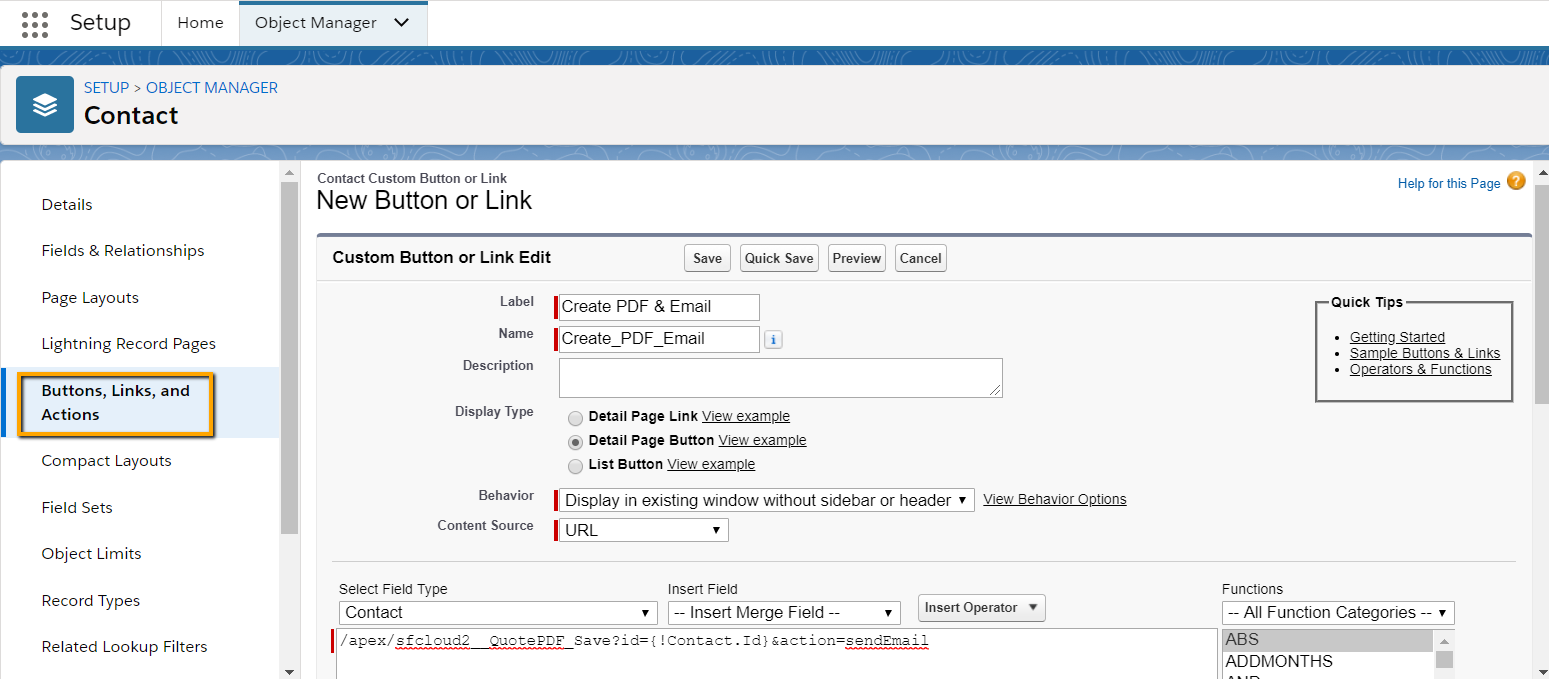The image size is (1549, 679).
Task: Open Record Types in the sidebar
Action: (x=90, y=601)
